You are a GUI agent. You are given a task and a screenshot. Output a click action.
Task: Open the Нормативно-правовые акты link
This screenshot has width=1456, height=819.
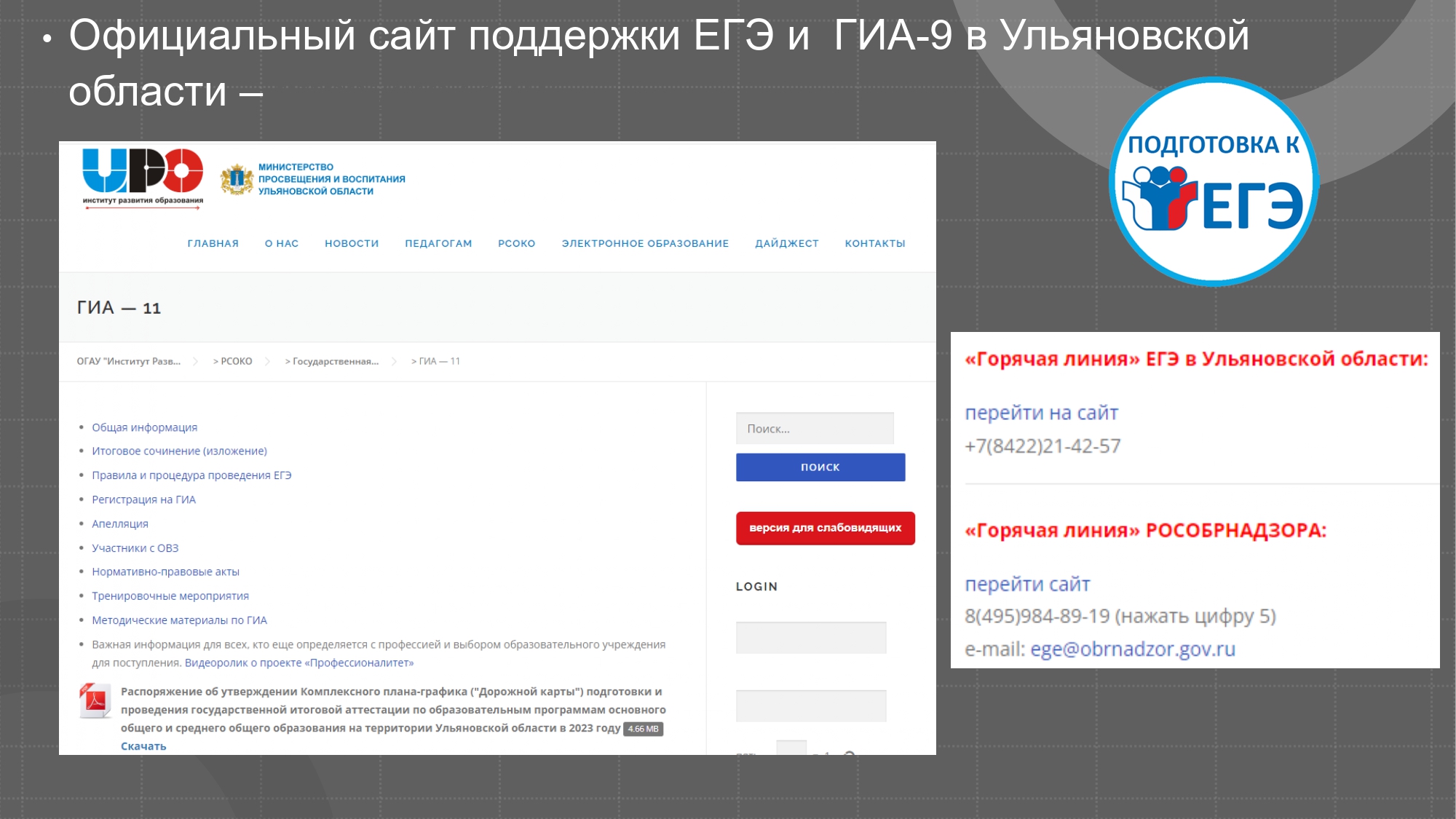(165, 572)
